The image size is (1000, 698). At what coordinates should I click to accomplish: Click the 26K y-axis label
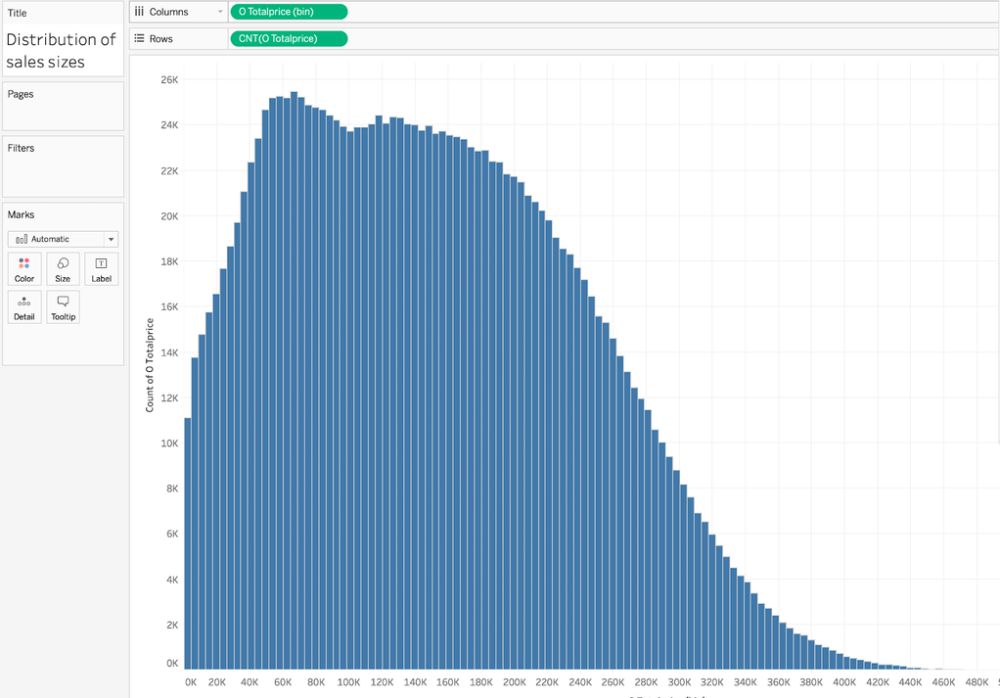pyautogui.click(x=169, y=80)
